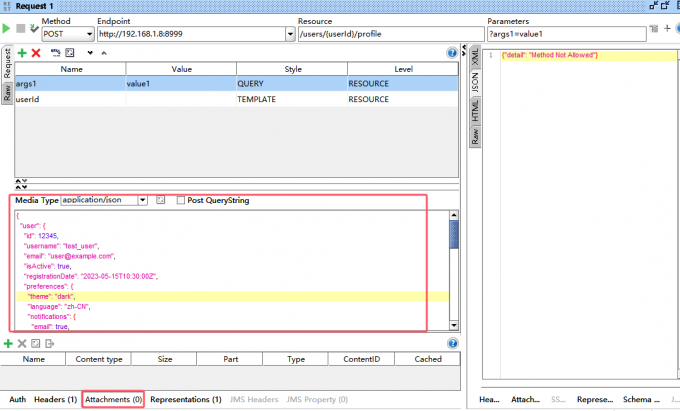Image resolution: width=680 pixels, height=411 pixels.
Task: Open the response Attach... tab
Action: point(525,399)
